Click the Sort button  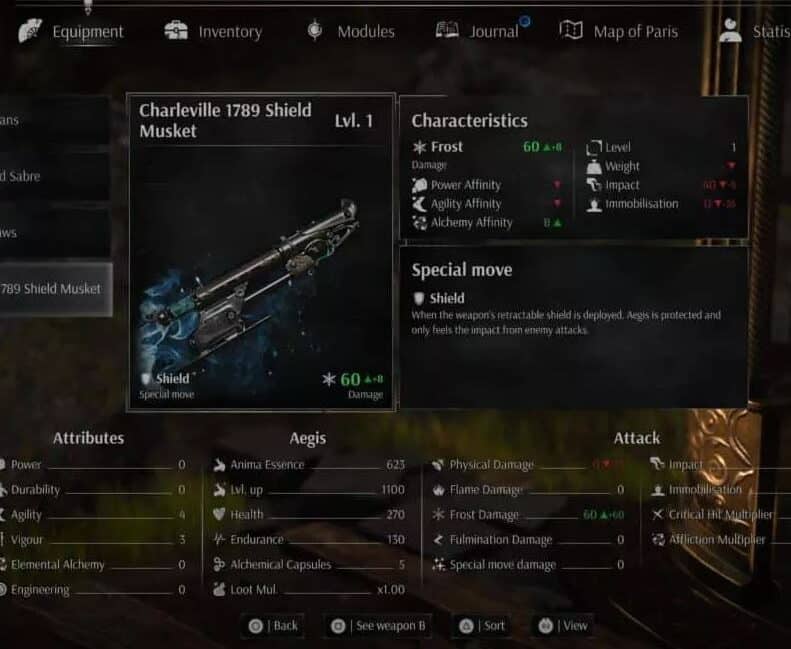[x=482, y=626]
